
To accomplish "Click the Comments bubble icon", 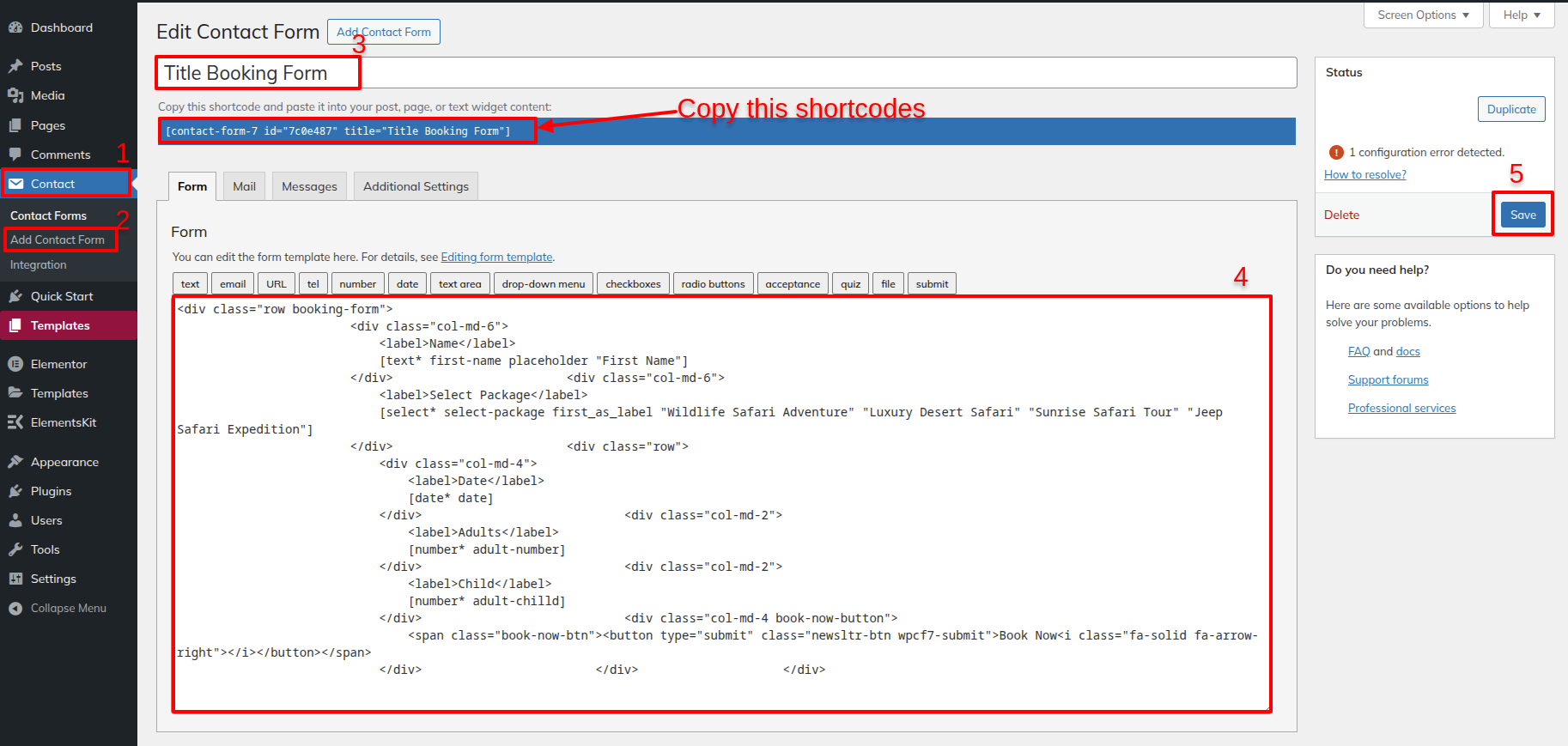I will pos(15,155).
